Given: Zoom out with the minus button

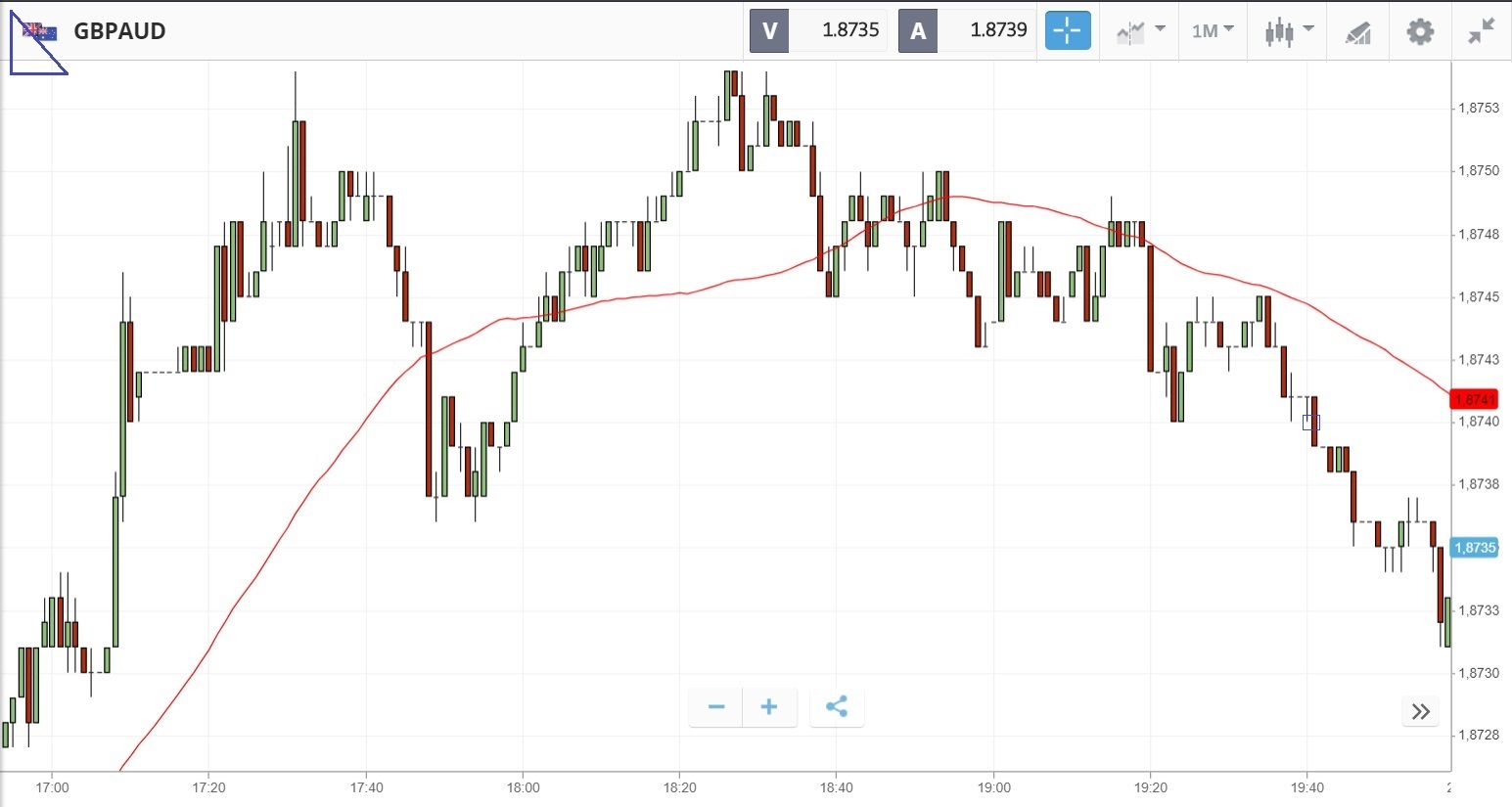Looking at the screenshot, I should point(716,707).
